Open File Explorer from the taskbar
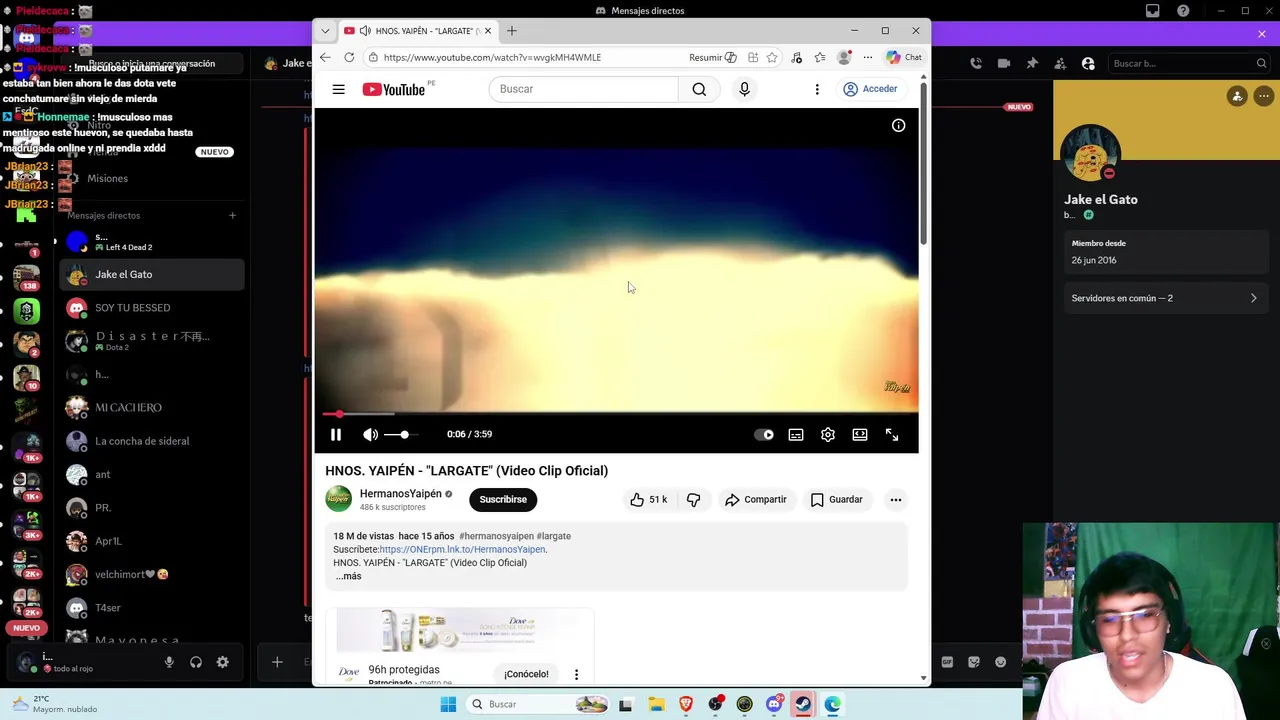The width and height of the screenshot is (1280, 720). (656, 704)
